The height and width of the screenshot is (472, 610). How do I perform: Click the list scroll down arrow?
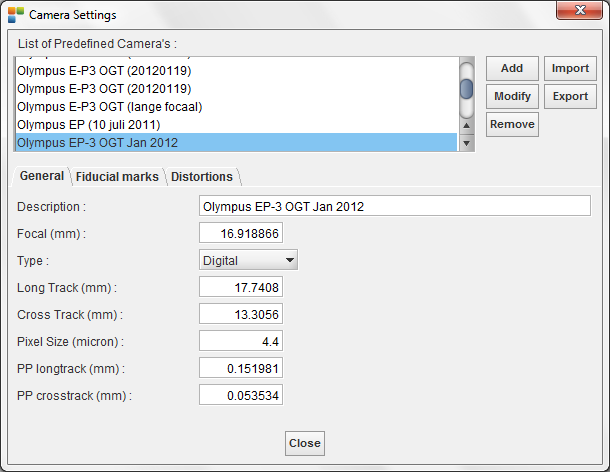(x=466, y=143)
